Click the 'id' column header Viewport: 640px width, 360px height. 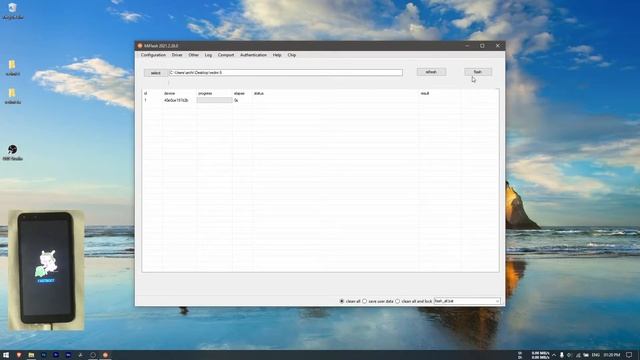(146, 93)
